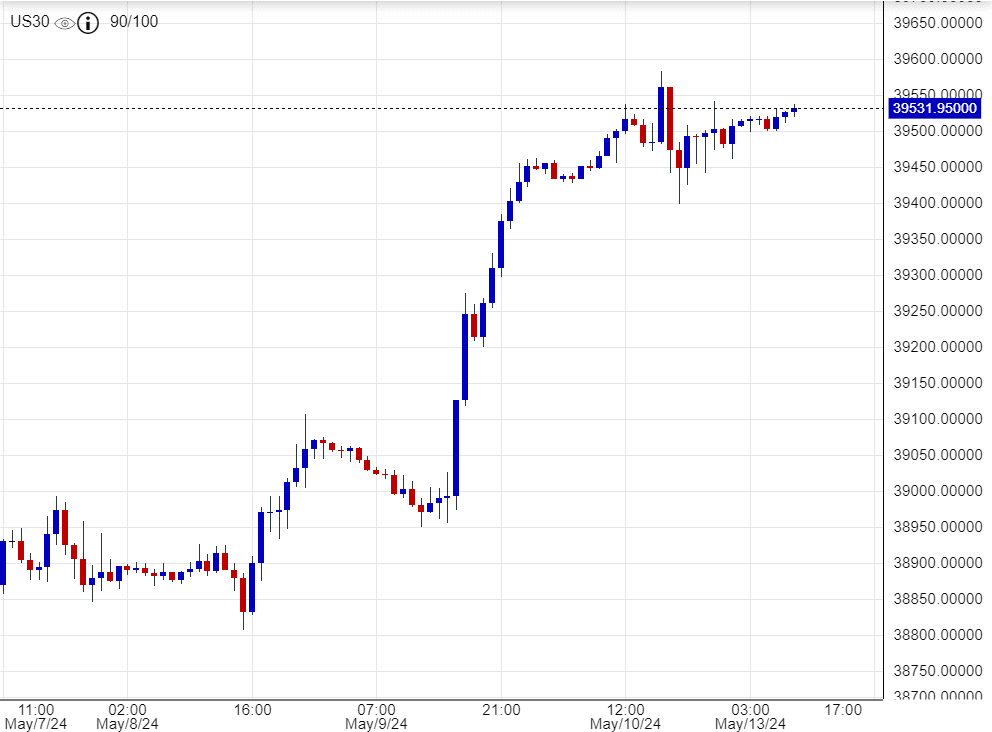Click the 90/100 indicator text
This screenshot has width=992, height=732.
(133, 22)
